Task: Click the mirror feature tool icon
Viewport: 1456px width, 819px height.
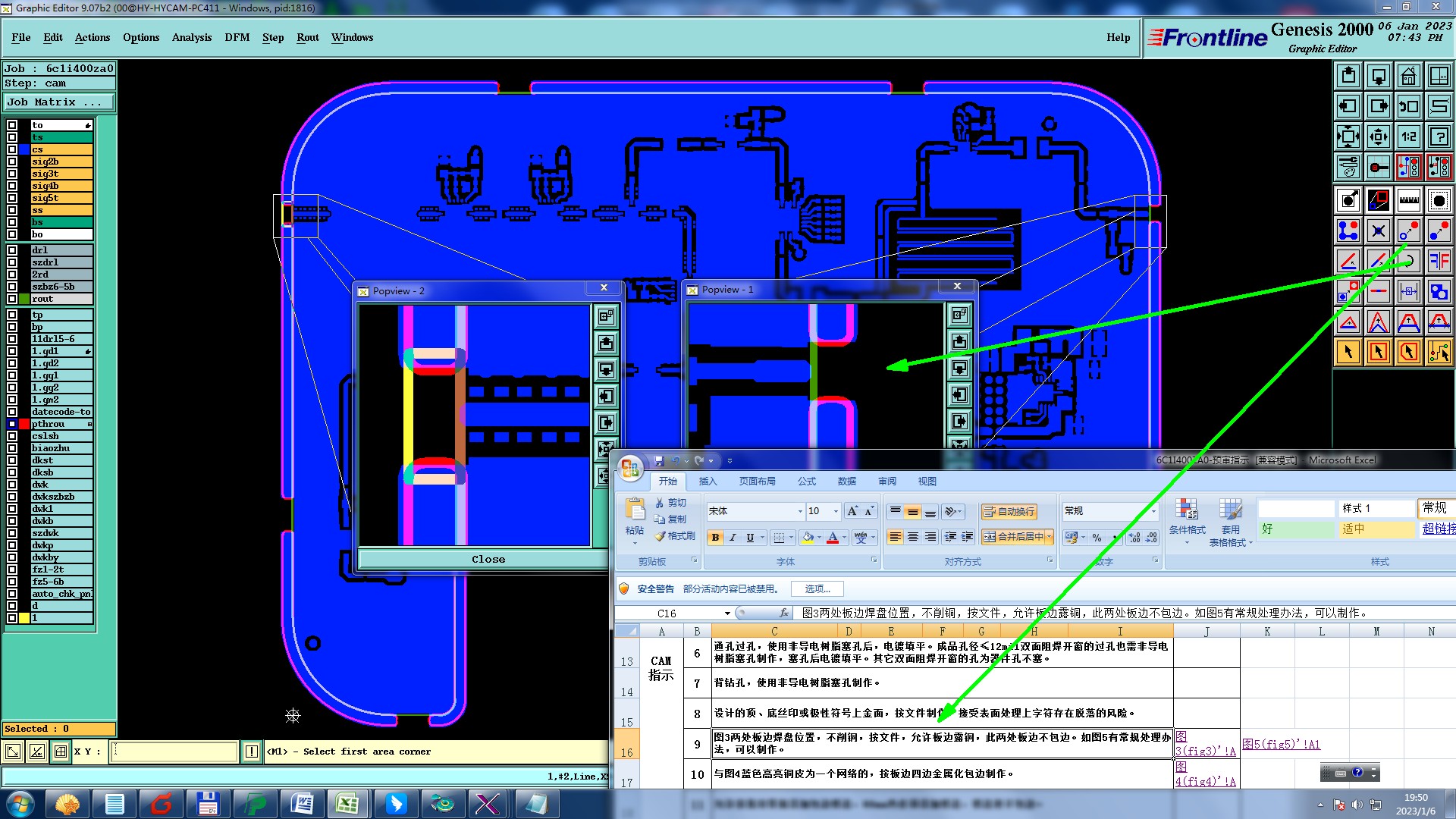Action: click(1439, 261)
